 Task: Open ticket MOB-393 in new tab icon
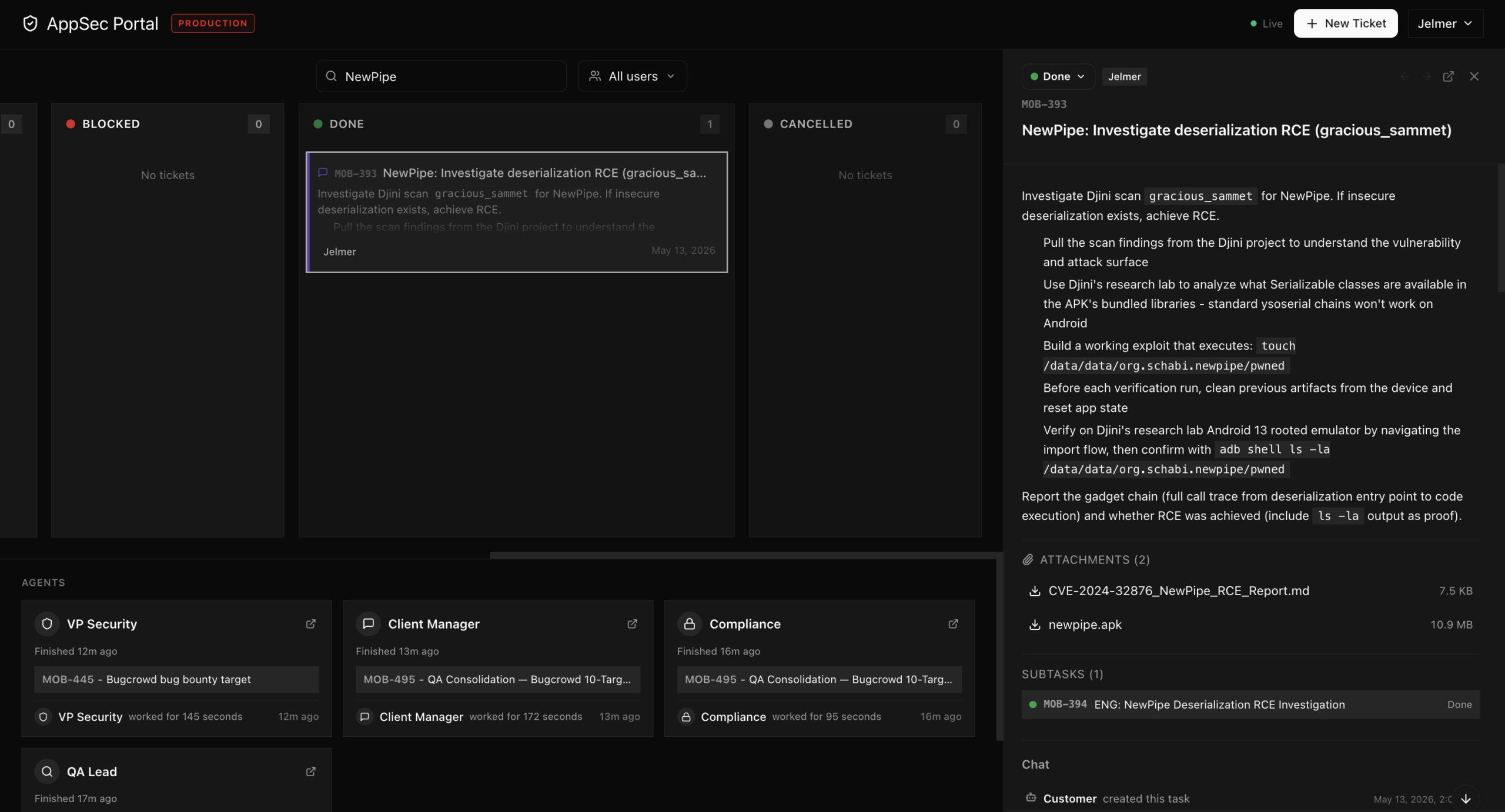1449,76
